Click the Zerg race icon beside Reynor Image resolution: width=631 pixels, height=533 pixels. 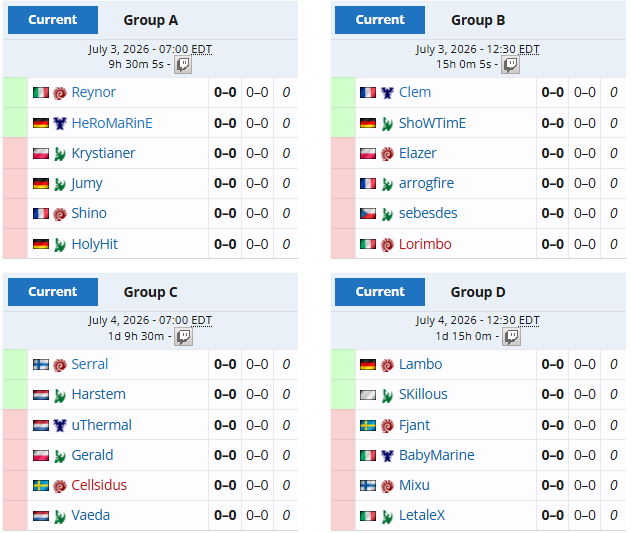[x=60, y=93]
